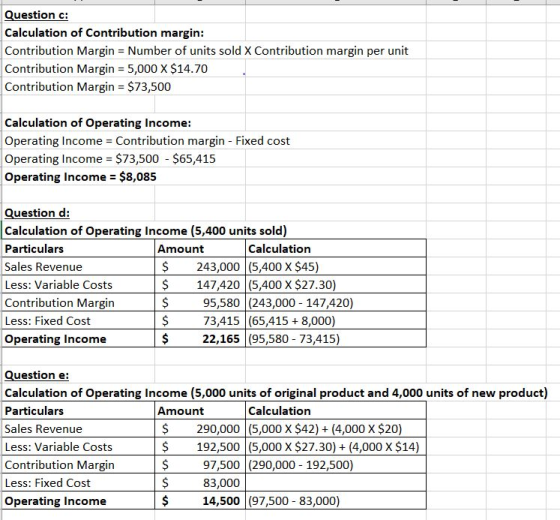Select amount cell 73,415
Viewport: 560px width, 520px height.
pyautogui.click(x=200, y=321)
